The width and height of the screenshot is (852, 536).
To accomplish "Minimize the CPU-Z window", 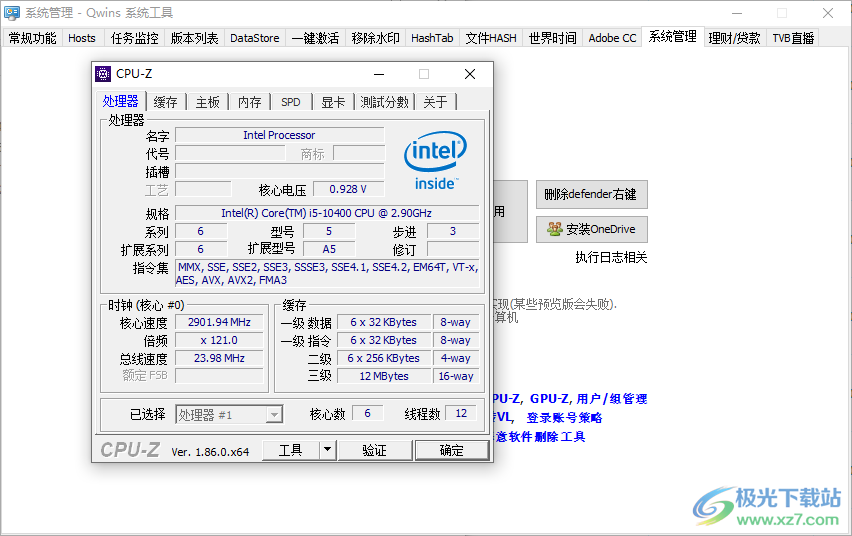I will click(x=379, y=74).
